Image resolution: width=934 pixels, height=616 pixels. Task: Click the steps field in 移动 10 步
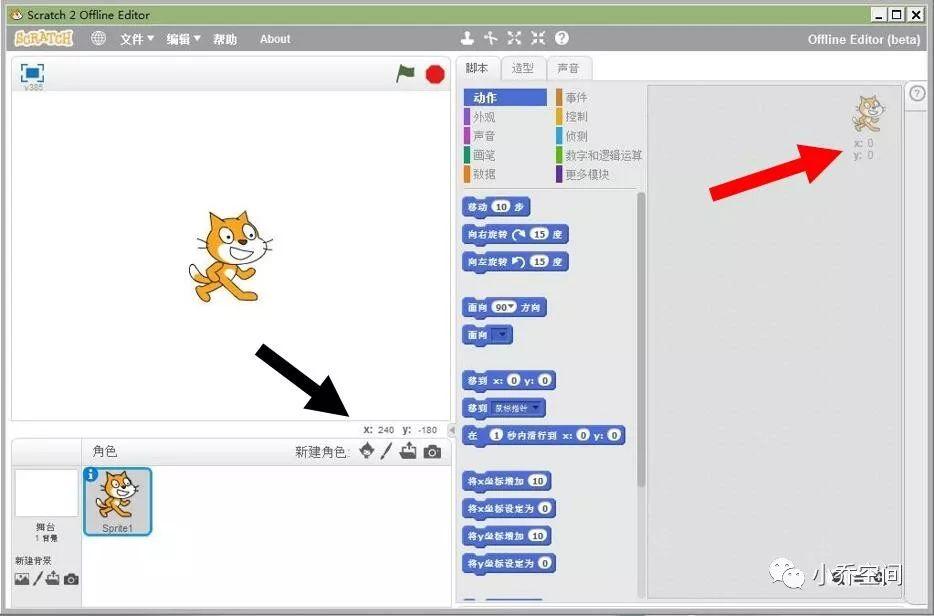pyautogui.click(x=502, y=207)
